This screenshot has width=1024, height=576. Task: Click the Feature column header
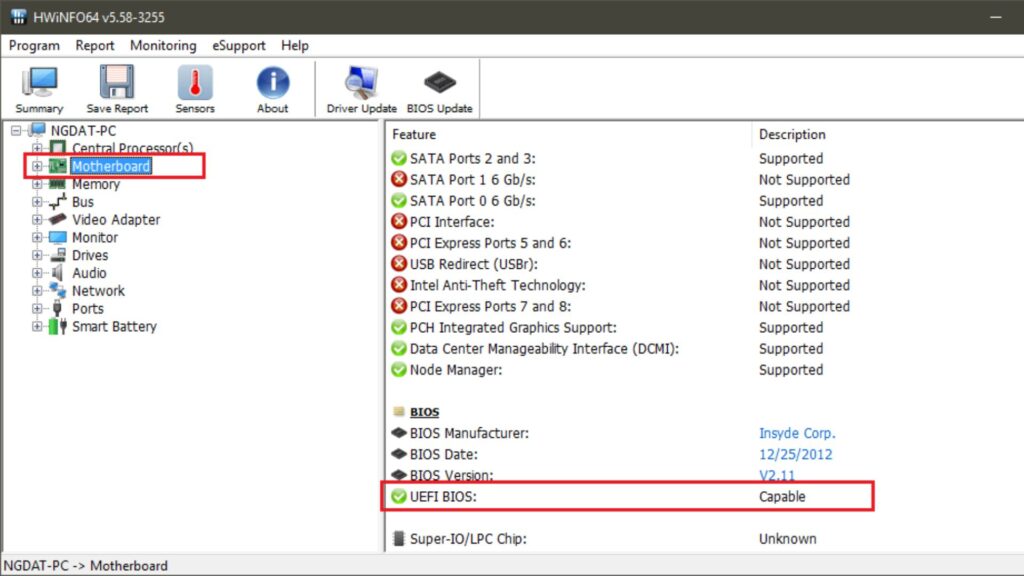tap(413, 134)
